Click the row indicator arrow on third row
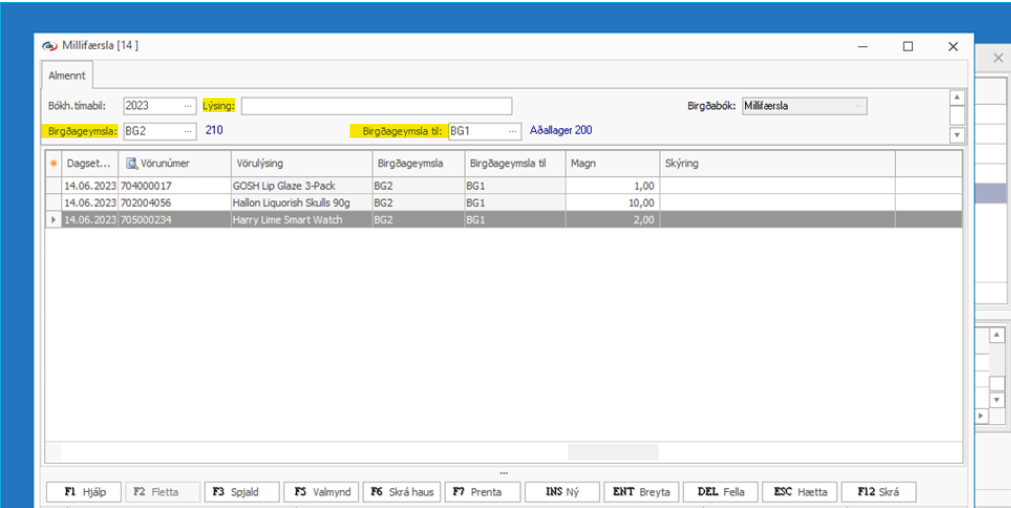 click(x=53, y=219)
